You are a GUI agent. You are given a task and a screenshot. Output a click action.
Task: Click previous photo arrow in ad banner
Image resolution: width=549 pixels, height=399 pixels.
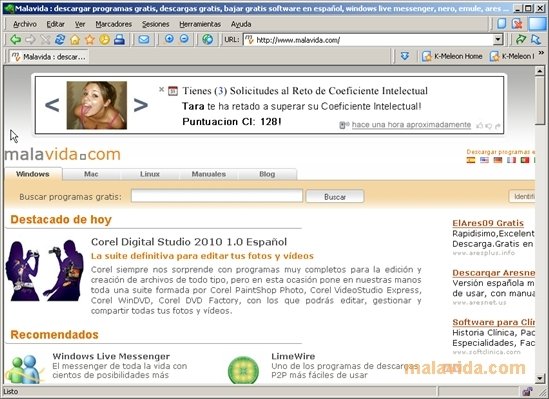pos(52,105)
